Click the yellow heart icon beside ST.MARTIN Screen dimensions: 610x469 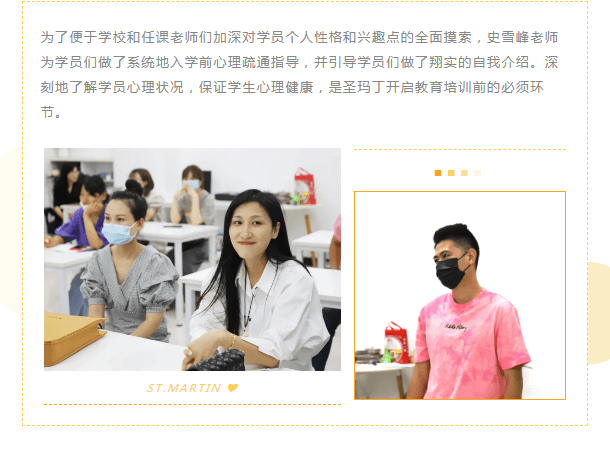(x=233, y=388)
